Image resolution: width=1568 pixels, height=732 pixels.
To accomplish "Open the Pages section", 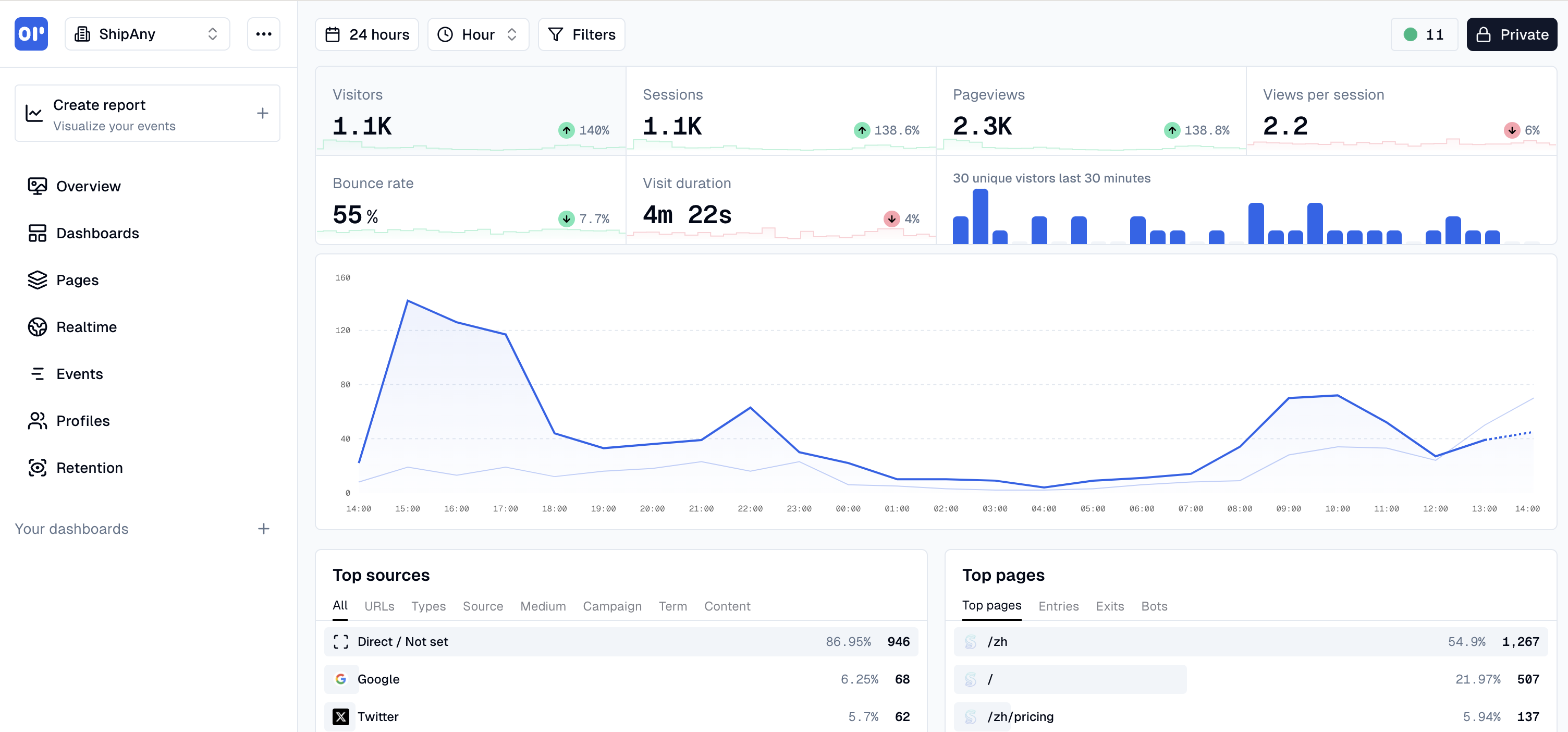I will (77, 279).
